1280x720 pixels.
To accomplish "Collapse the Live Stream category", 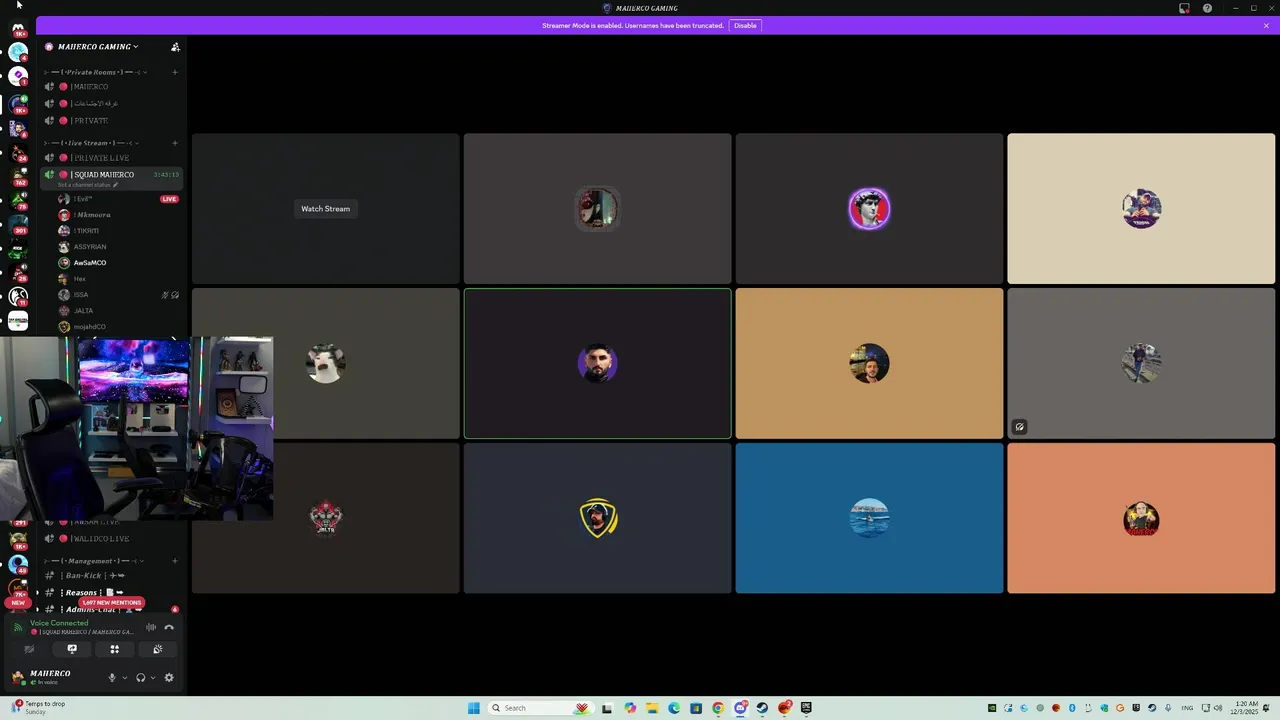I will [92, 143].
